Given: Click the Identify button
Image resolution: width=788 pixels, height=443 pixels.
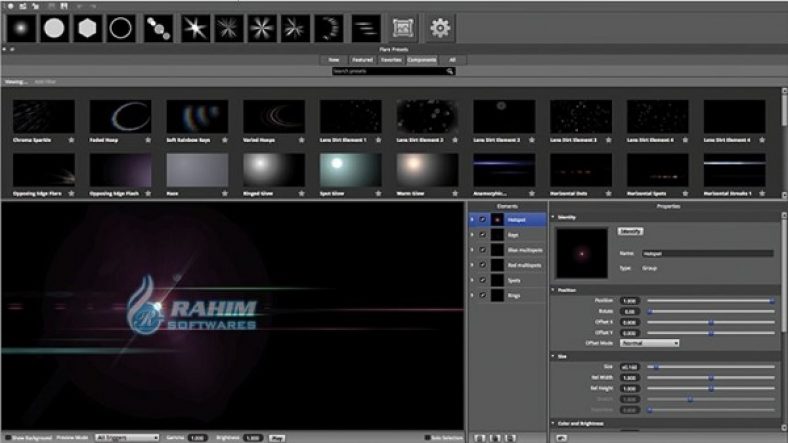Looking at the screenshot, I should (x=630, y=231).
